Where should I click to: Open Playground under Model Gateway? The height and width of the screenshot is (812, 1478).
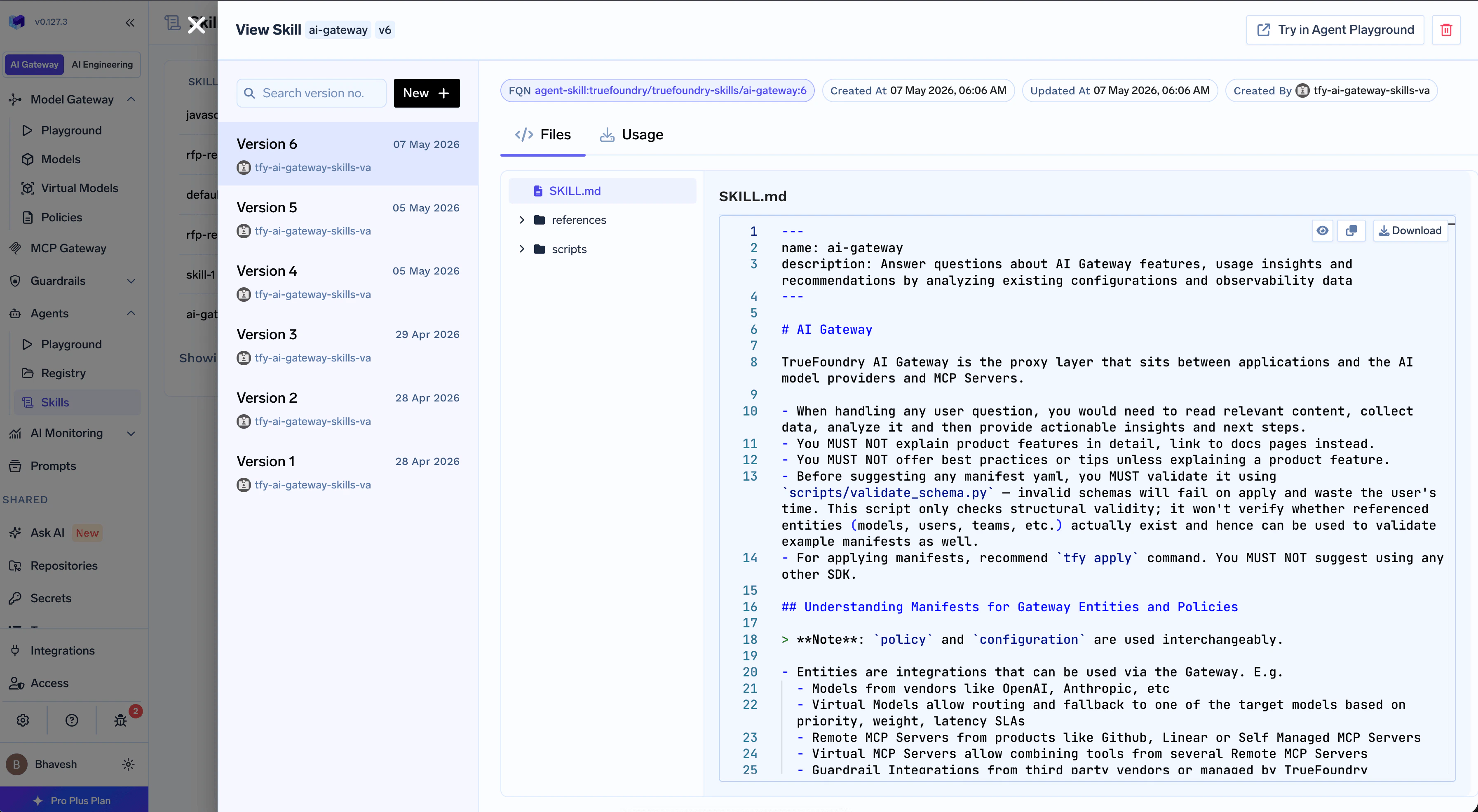[x=71, y=130]
